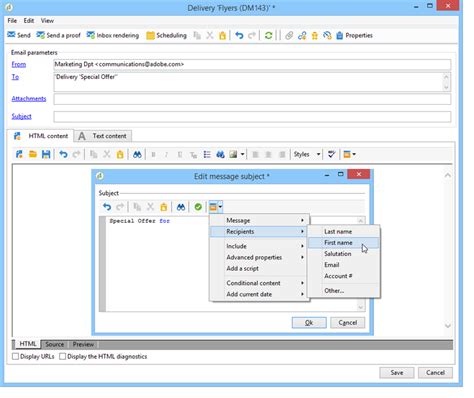Open Scheduling from the main toolbar
Viewport: 474px width, 398px height.
pos(166,35)
